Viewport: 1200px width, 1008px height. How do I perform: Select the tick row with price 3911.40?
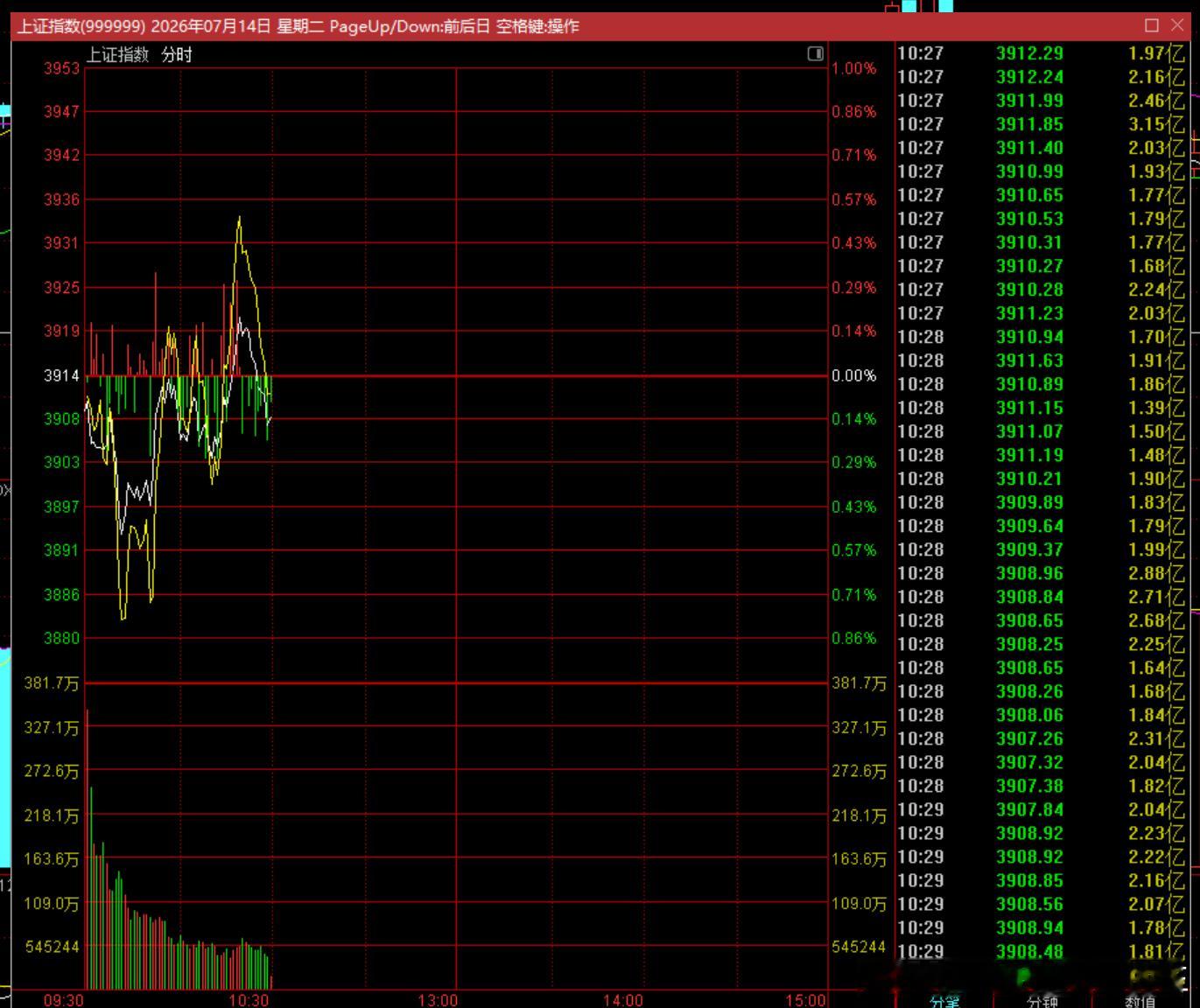[1041, 148]
